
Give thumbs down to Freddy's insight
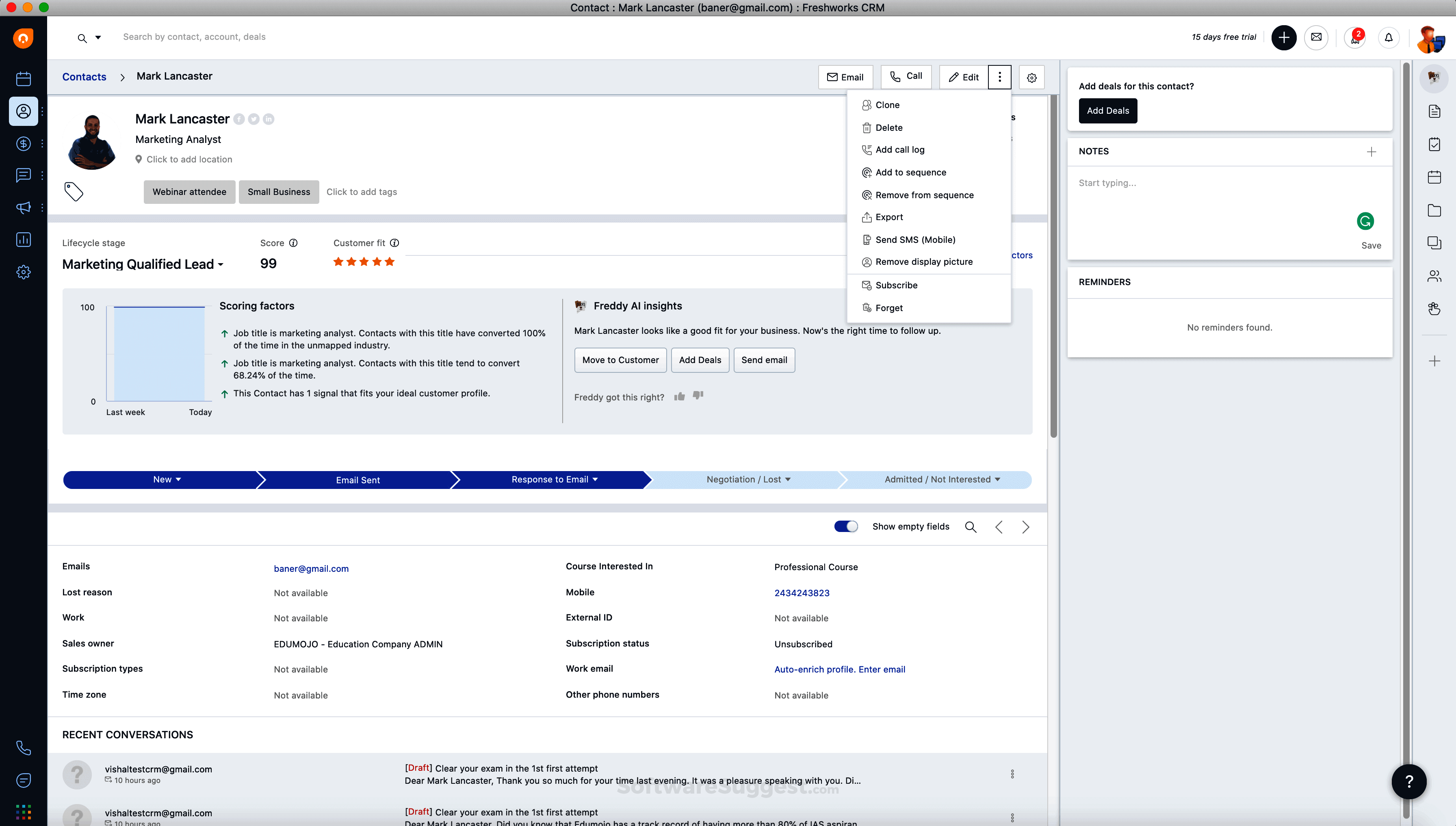click(x=698, y=396)
